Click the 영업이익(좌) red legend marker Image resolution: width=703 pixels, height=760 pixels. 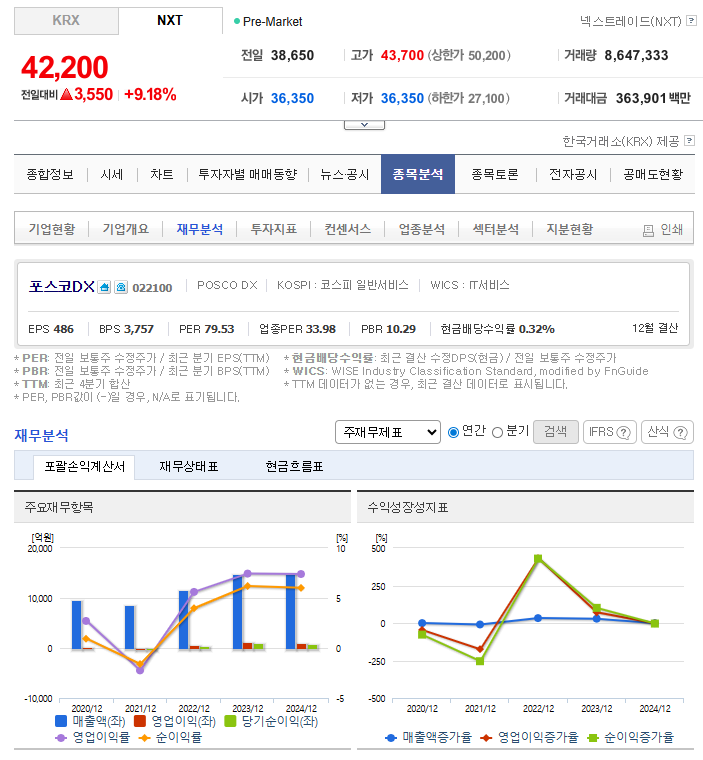point(140,721)
